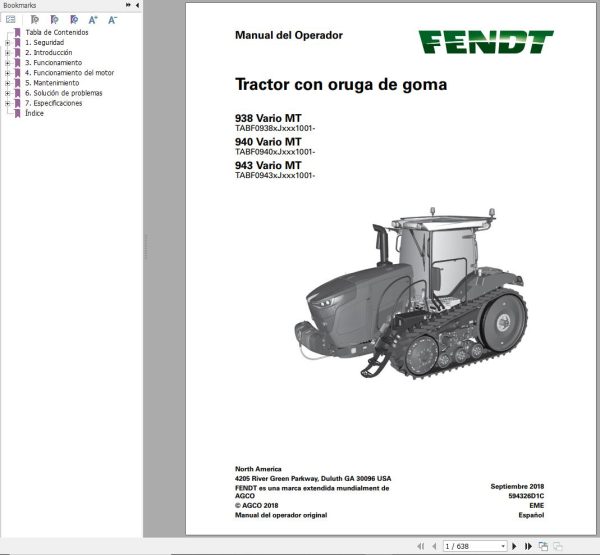Go to first page button
Viewport: 600px width, 555px height.
click(421, 546)
